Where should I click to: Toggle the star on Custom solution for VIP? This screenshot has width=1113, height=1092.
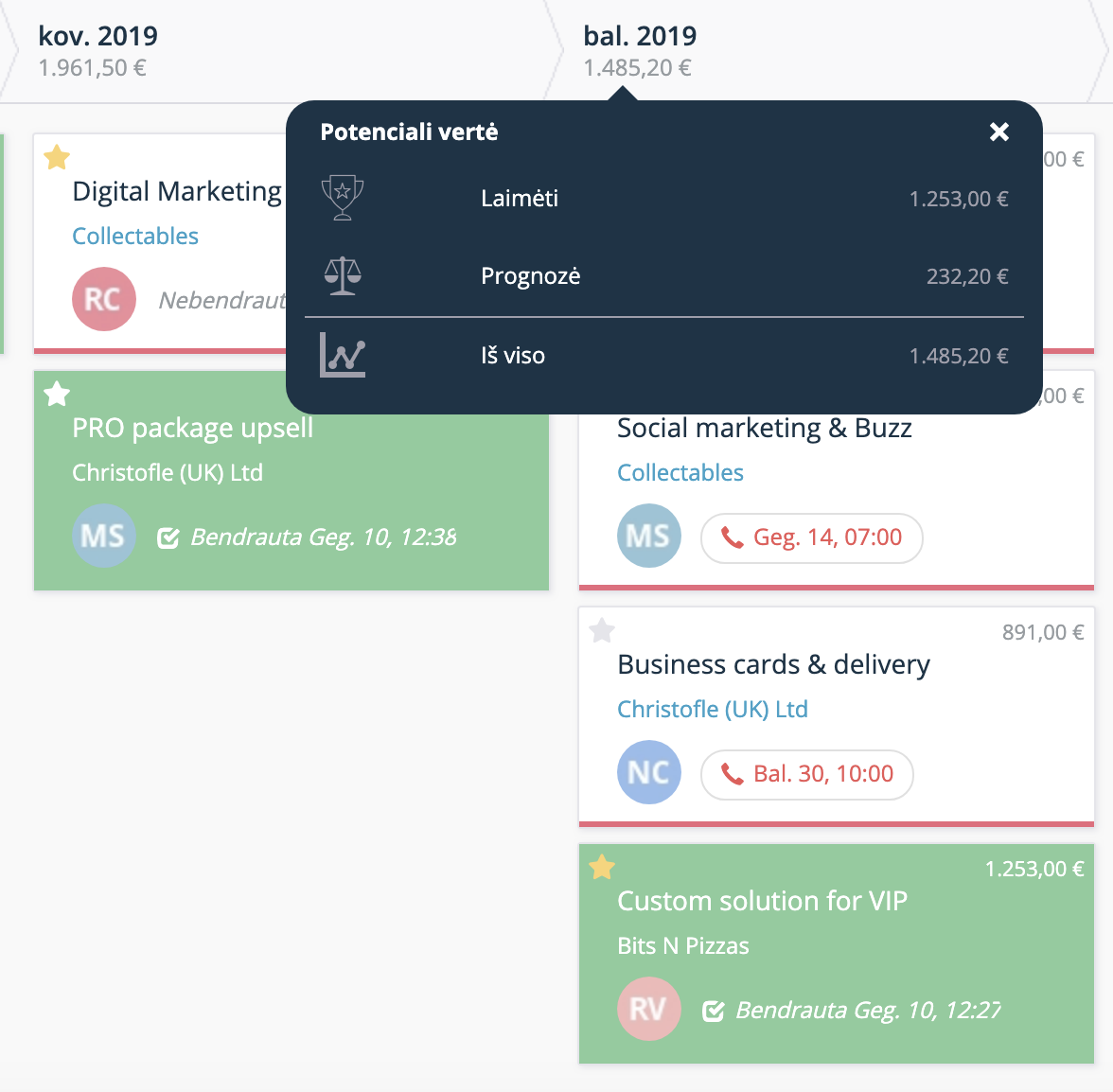click(602, 867)
